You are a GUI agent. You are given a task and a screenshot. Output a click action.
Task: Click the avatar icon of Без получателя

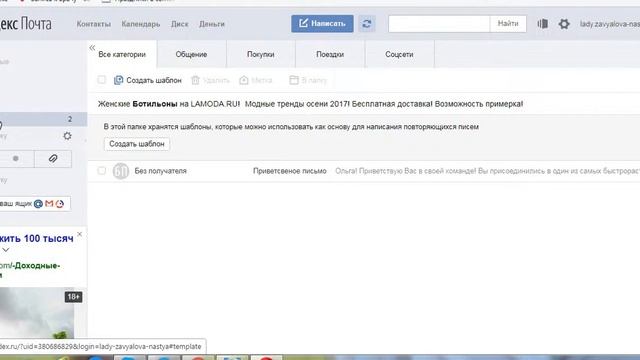pyautogui.click(x=121, y=171)
